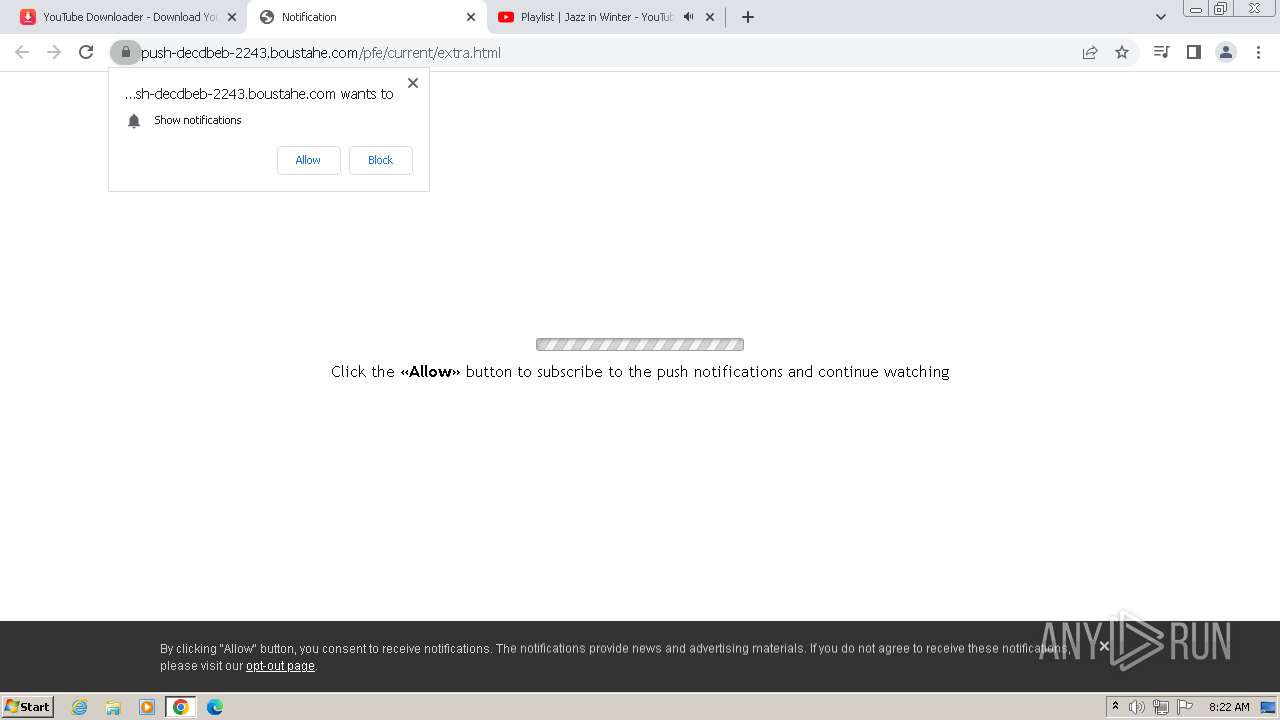Expand the tab search dropdown arrow
Image resolution: width=1280 pixels, height=720 pixels.
tap(1161, 17)
